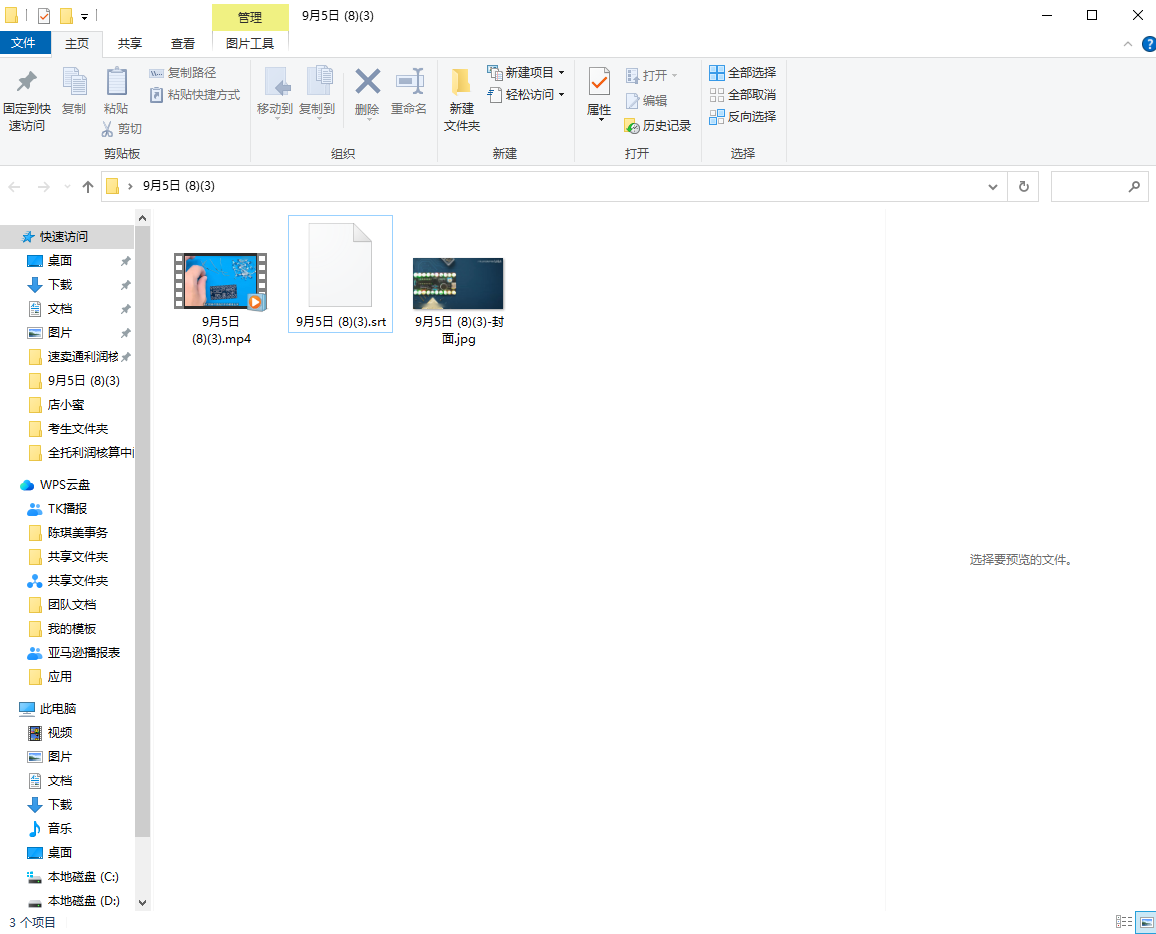Expand the address bar history dropdown
This screenshot has height=934, width=1156.
992,187
